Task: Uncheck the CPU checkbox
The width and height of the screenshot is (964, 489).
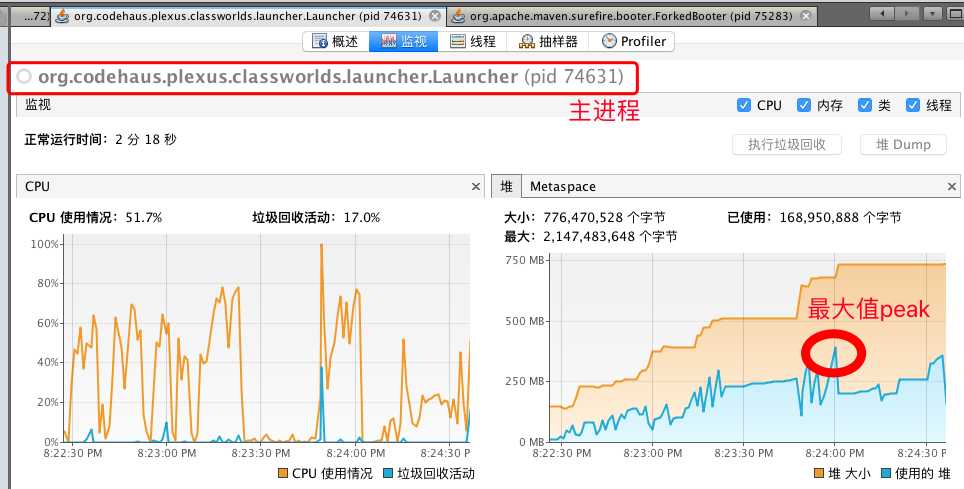Action: [x=743, y=105]
